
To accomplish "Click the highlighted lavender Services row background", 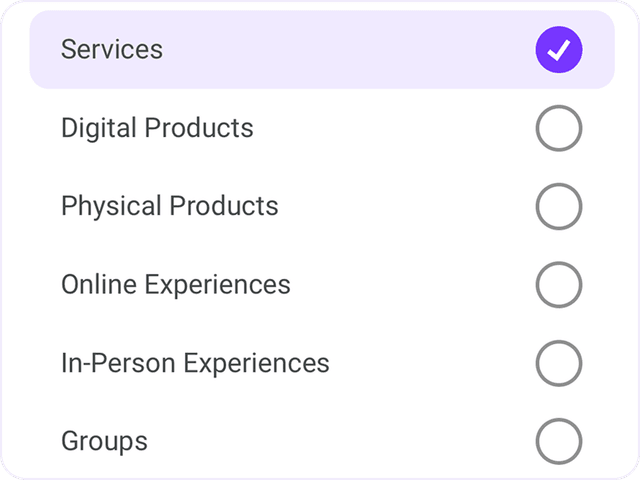I will pos(340,50).
